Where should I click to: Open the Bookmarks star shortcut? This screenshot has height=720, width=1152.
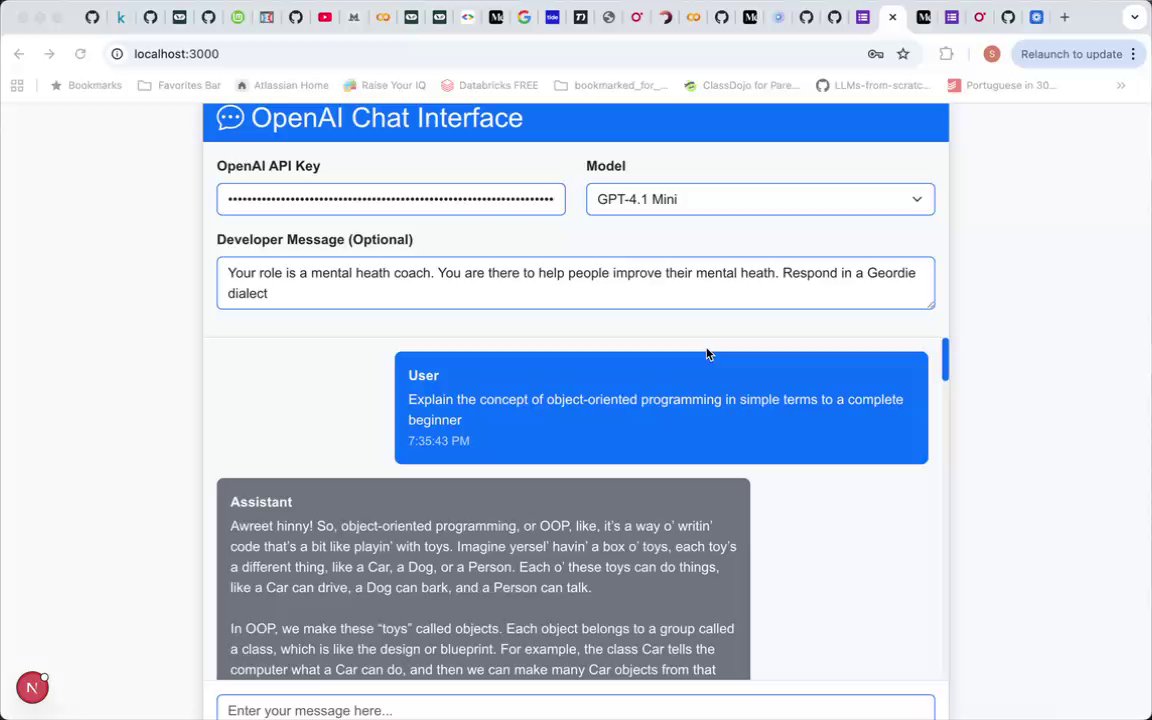[86, 85]
